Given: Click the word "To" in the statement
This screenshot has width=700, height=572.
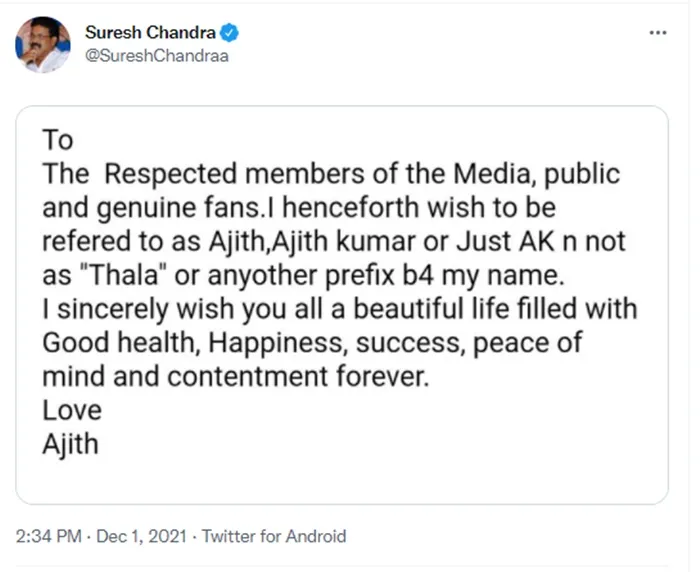Looking at the screenshot, I should (58, 139).
